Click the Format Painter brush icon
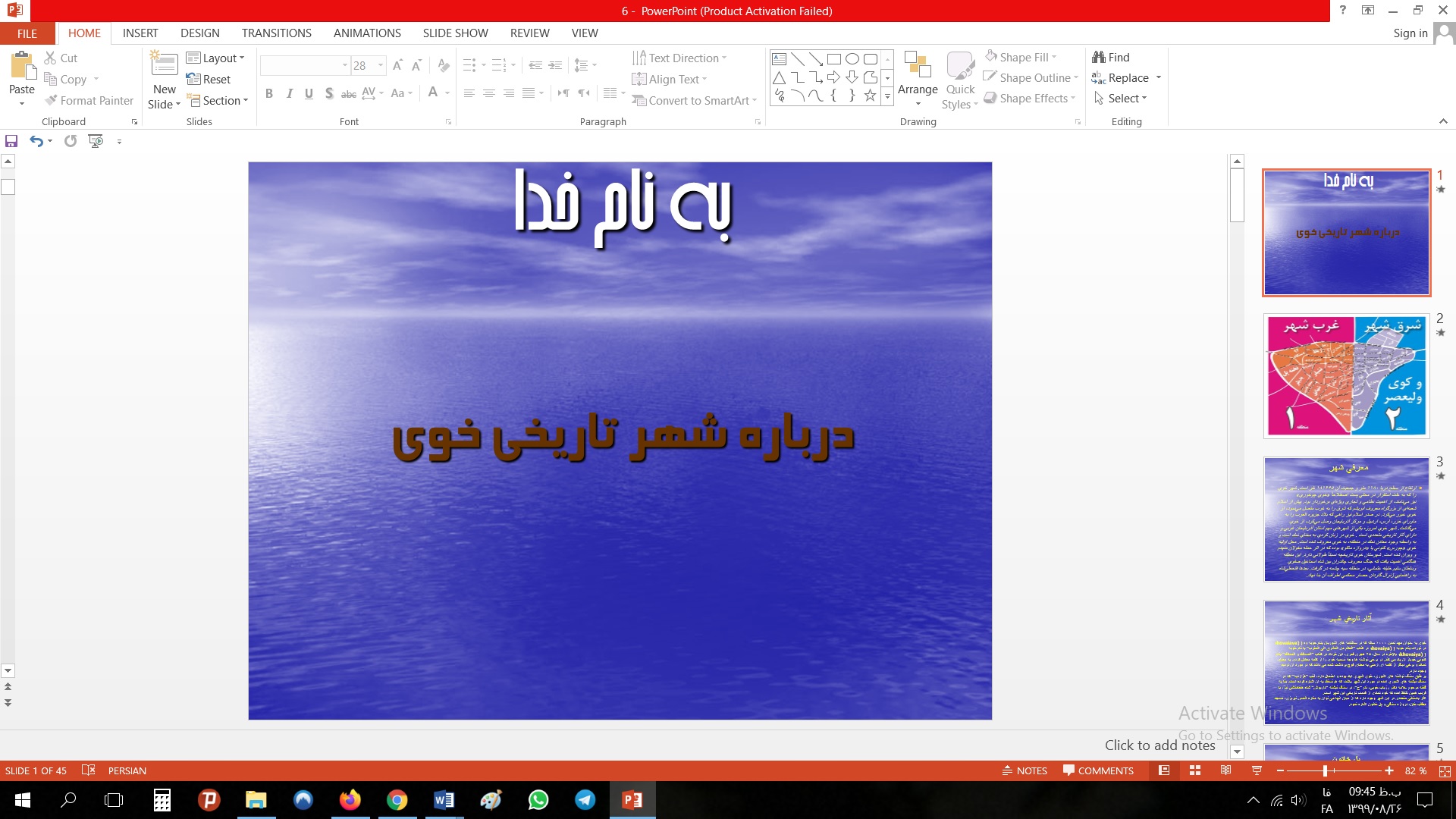The height and width of the screenshot is (819, 1456). [x=51, y=100]
